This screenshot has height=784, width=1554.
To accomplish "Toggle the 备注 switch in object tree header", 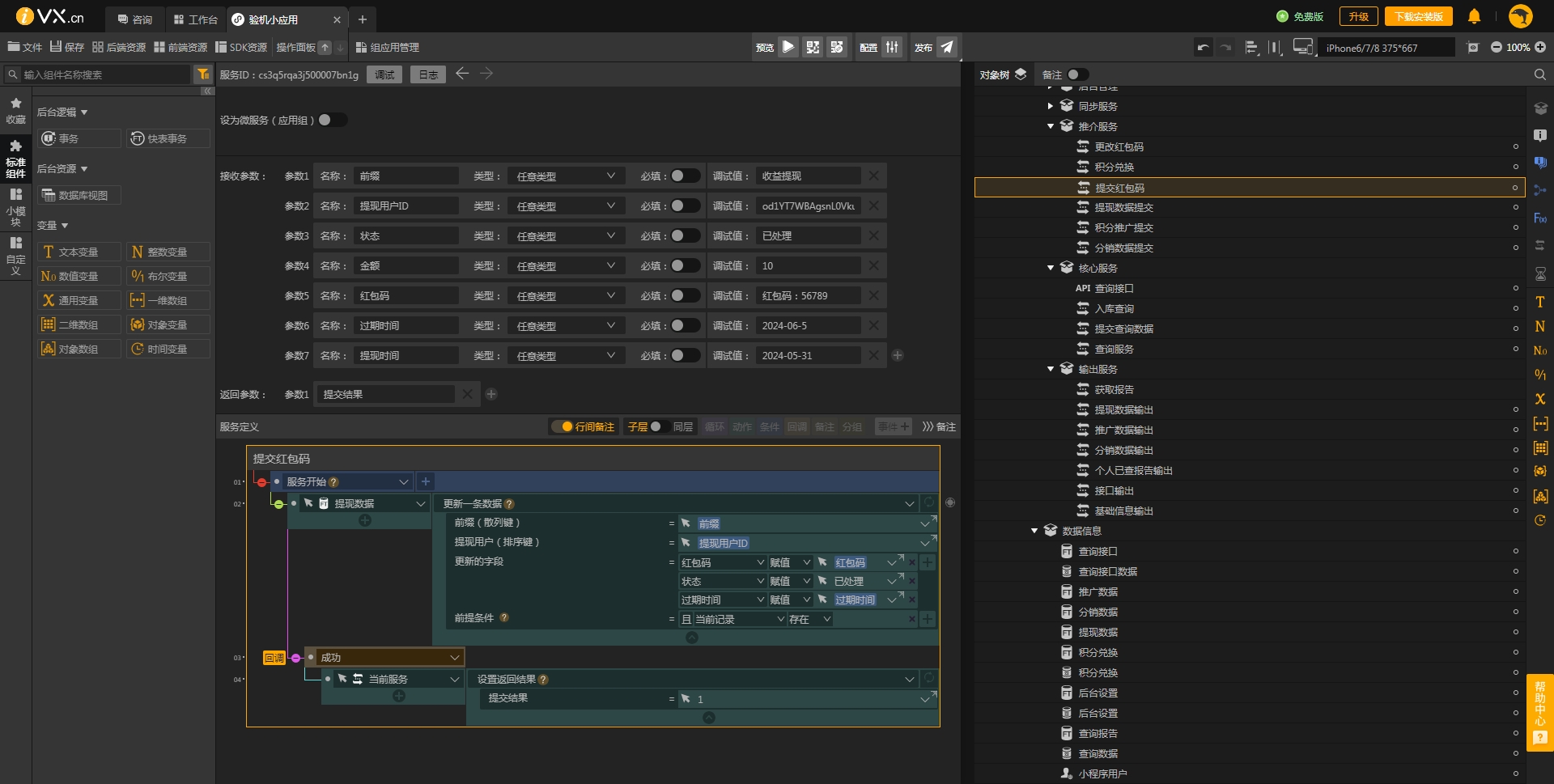I will 1077,74.
